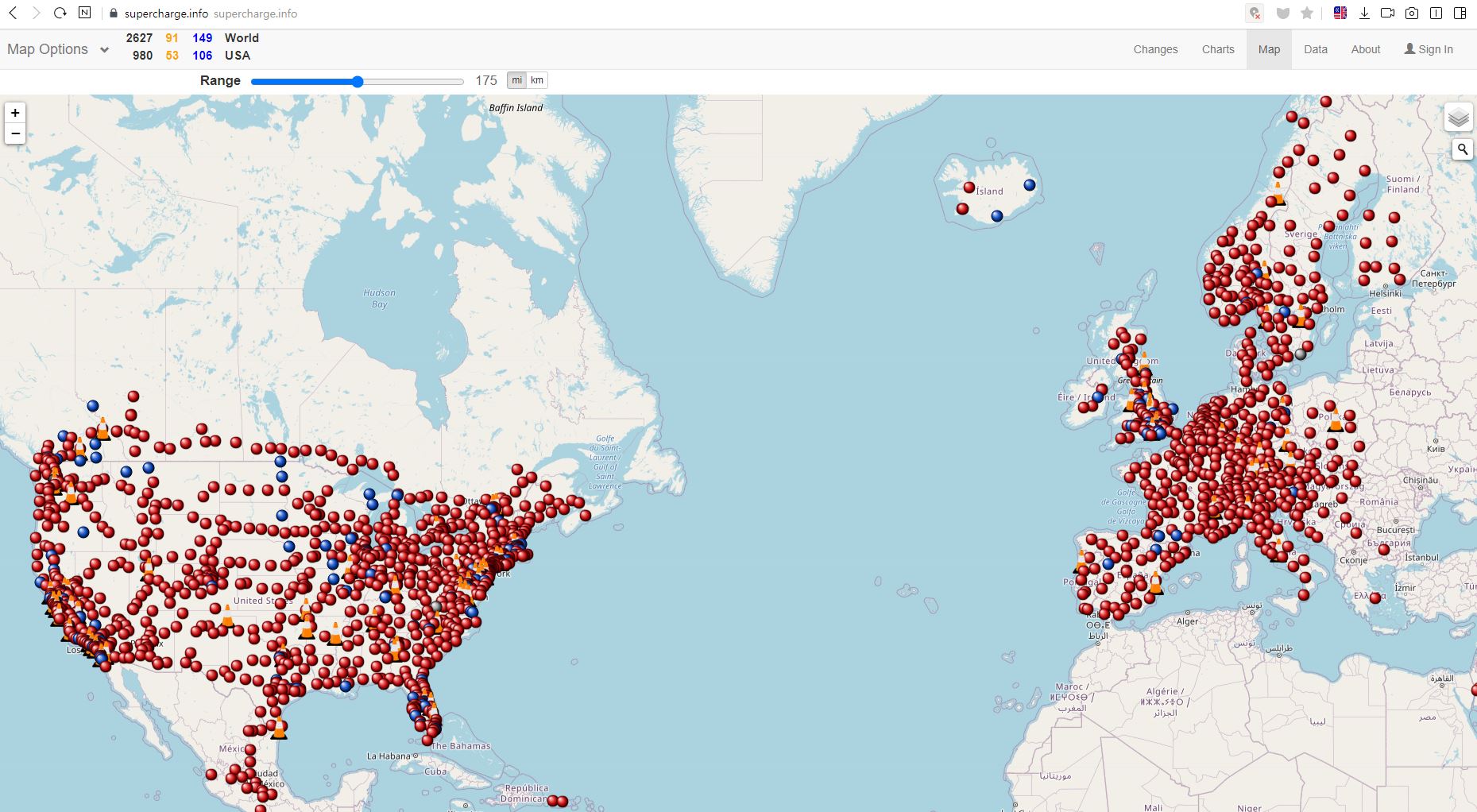This screenshot has height=812, width=1477.
Task: Click the blocked location permission icon
Action: click(1255, 14)
